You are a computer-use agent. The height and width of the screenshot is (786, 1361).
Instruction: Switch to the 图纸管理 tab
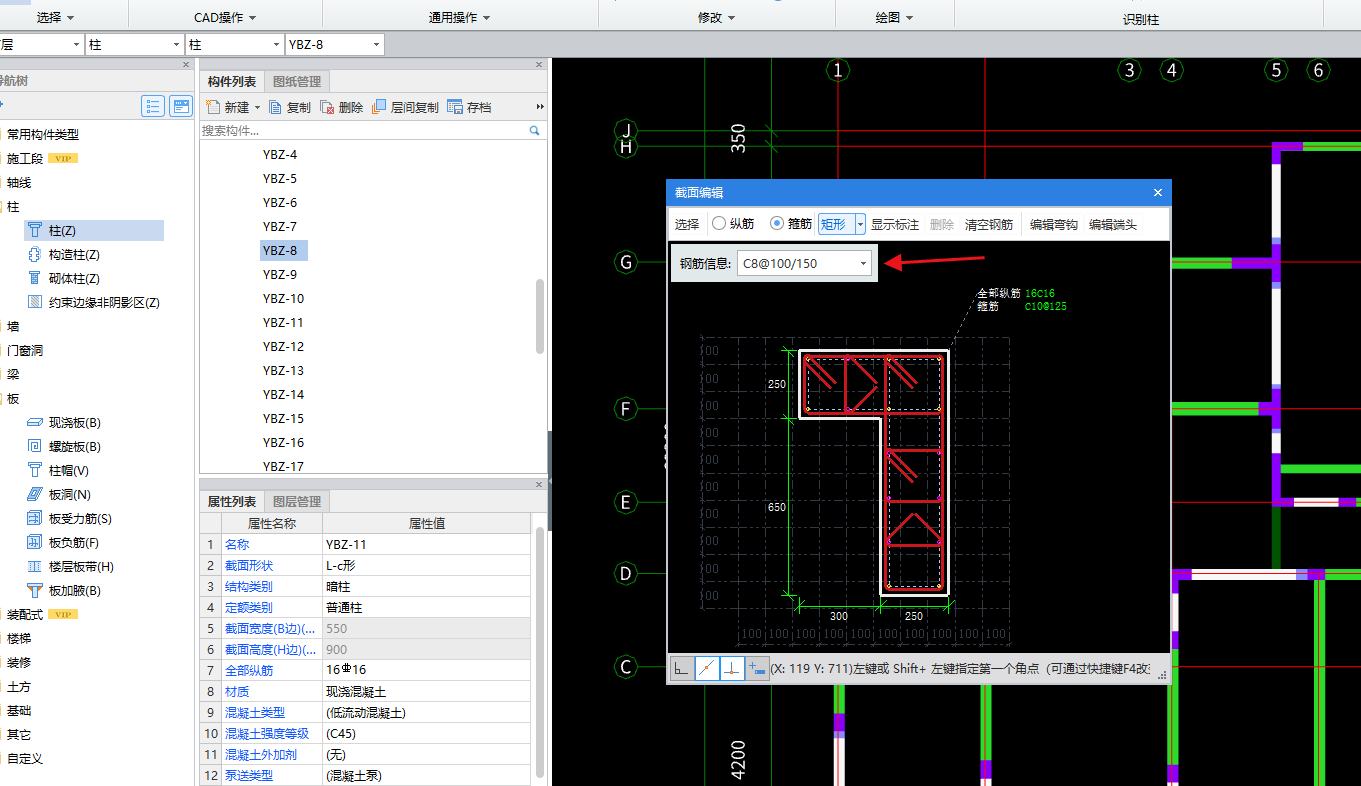pyautogui.click(x=296, y=82)
